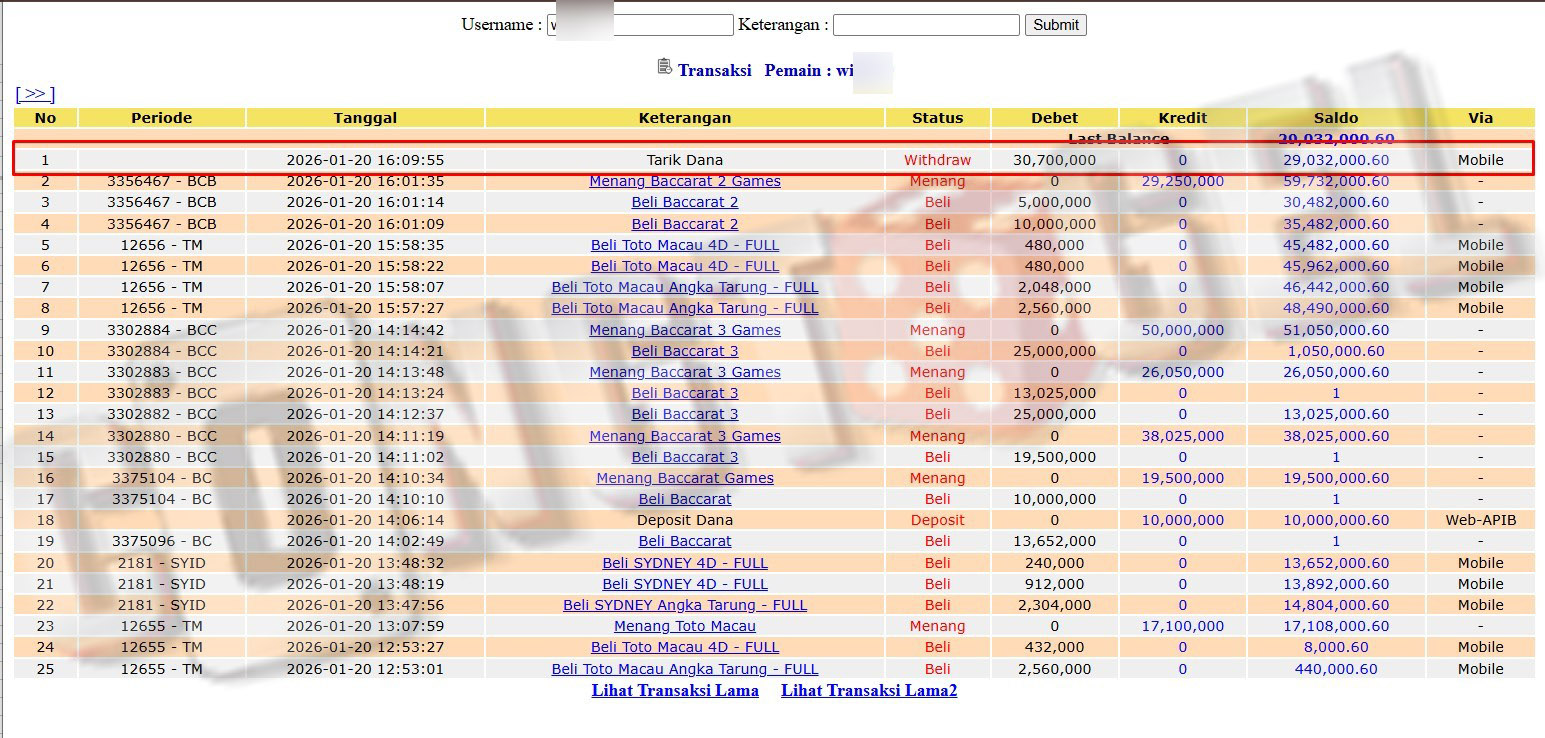Screen dimensions: 1545x738
Task: Click the Tanggal column header
Action: tap(365, 118)
